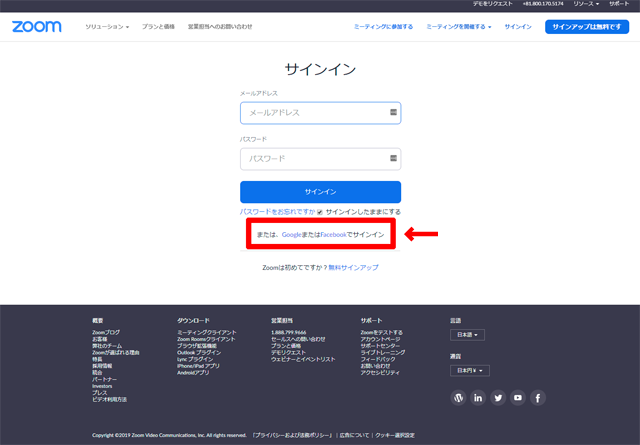Focus the パスワード input field

tap(320, 159)
